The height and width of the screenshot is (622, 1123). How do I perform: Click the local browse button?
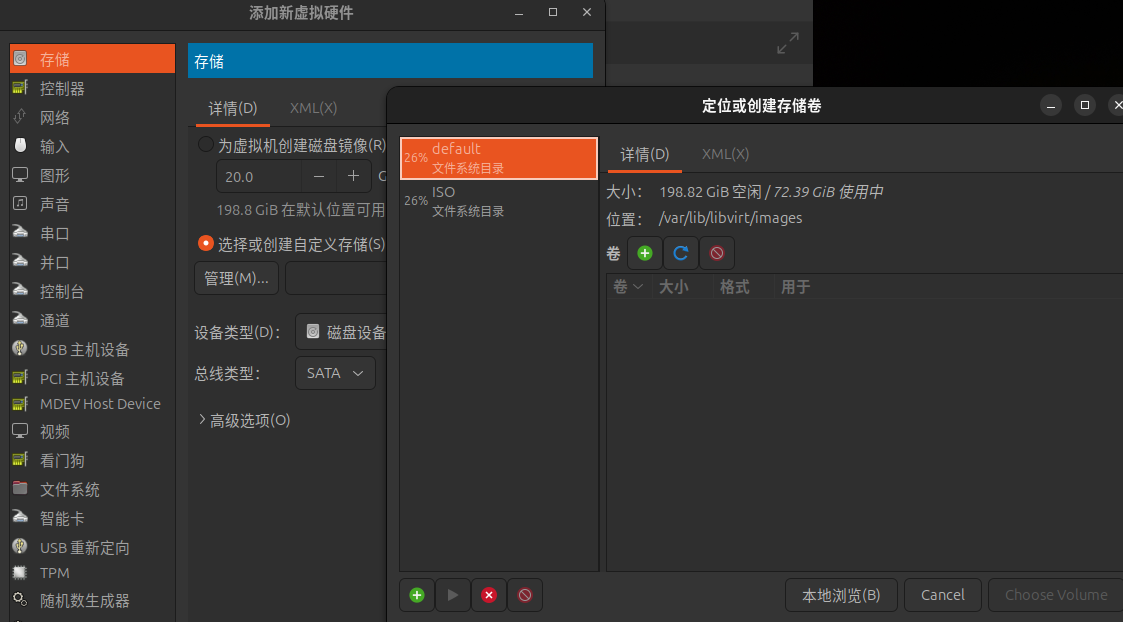click(840, 595)
